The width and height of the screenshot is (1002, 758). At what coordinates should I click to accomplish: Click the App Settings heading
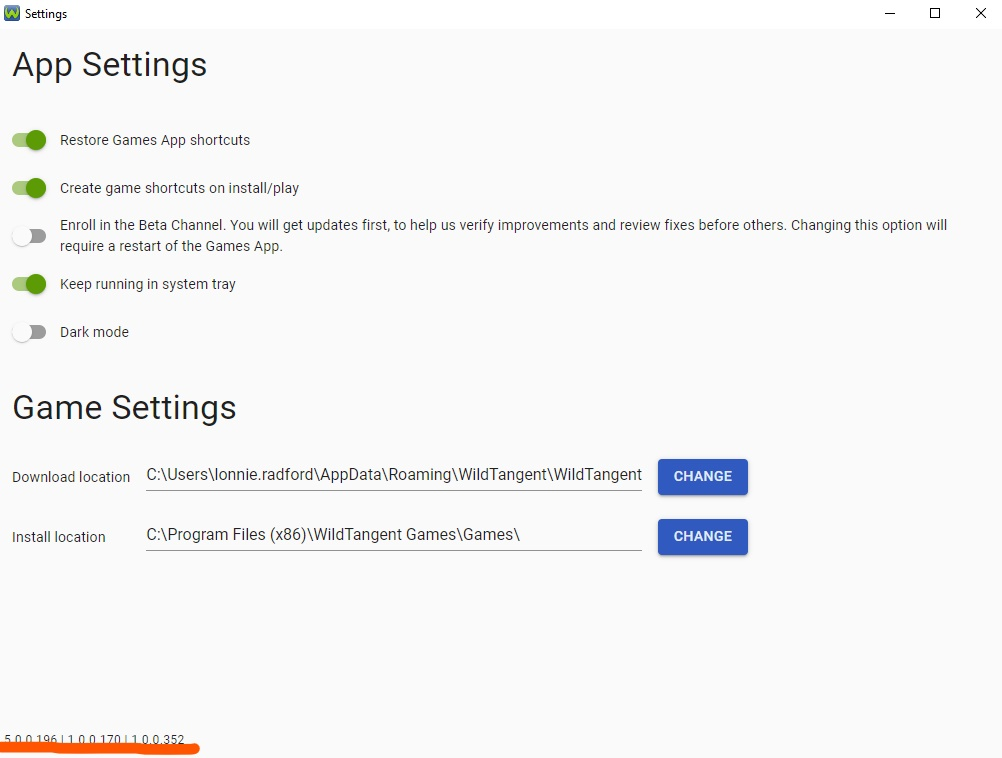point(110,65)
